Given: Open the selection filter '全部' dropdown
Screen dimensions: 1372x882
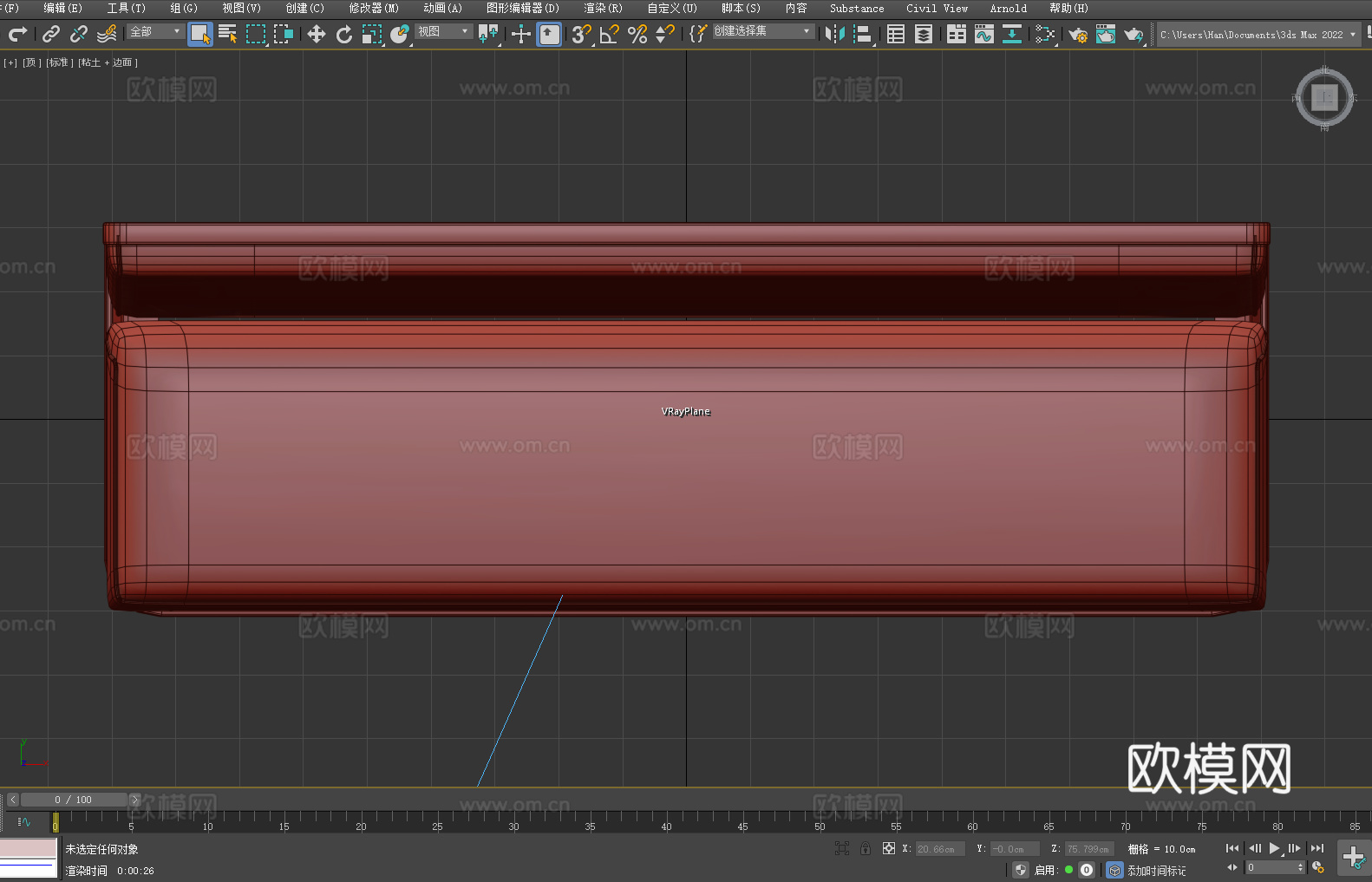Looking at the screenshot, I should point(155,31).
